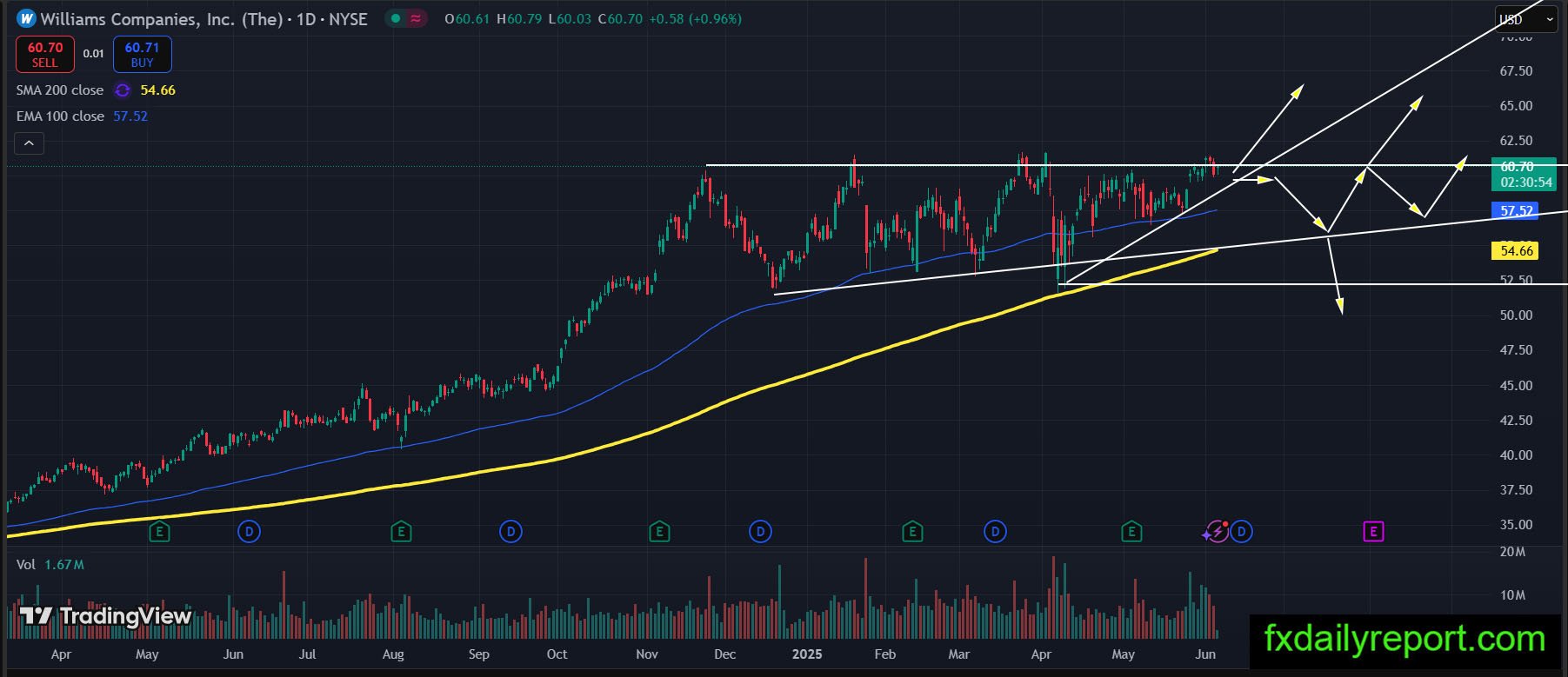Click the Nov label on the time axis

click(x=647, y=654)
